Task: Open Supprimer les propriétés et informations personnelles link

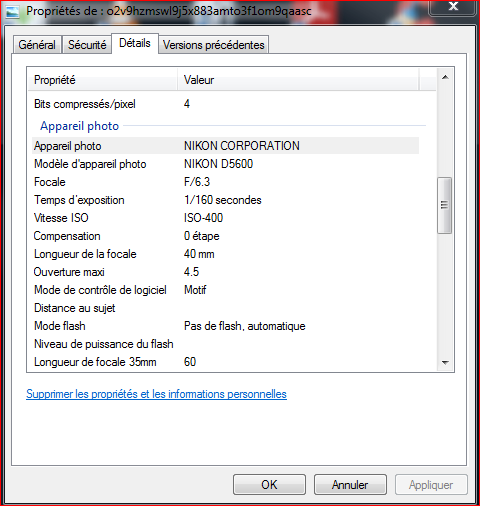Action: coord(156,394)
